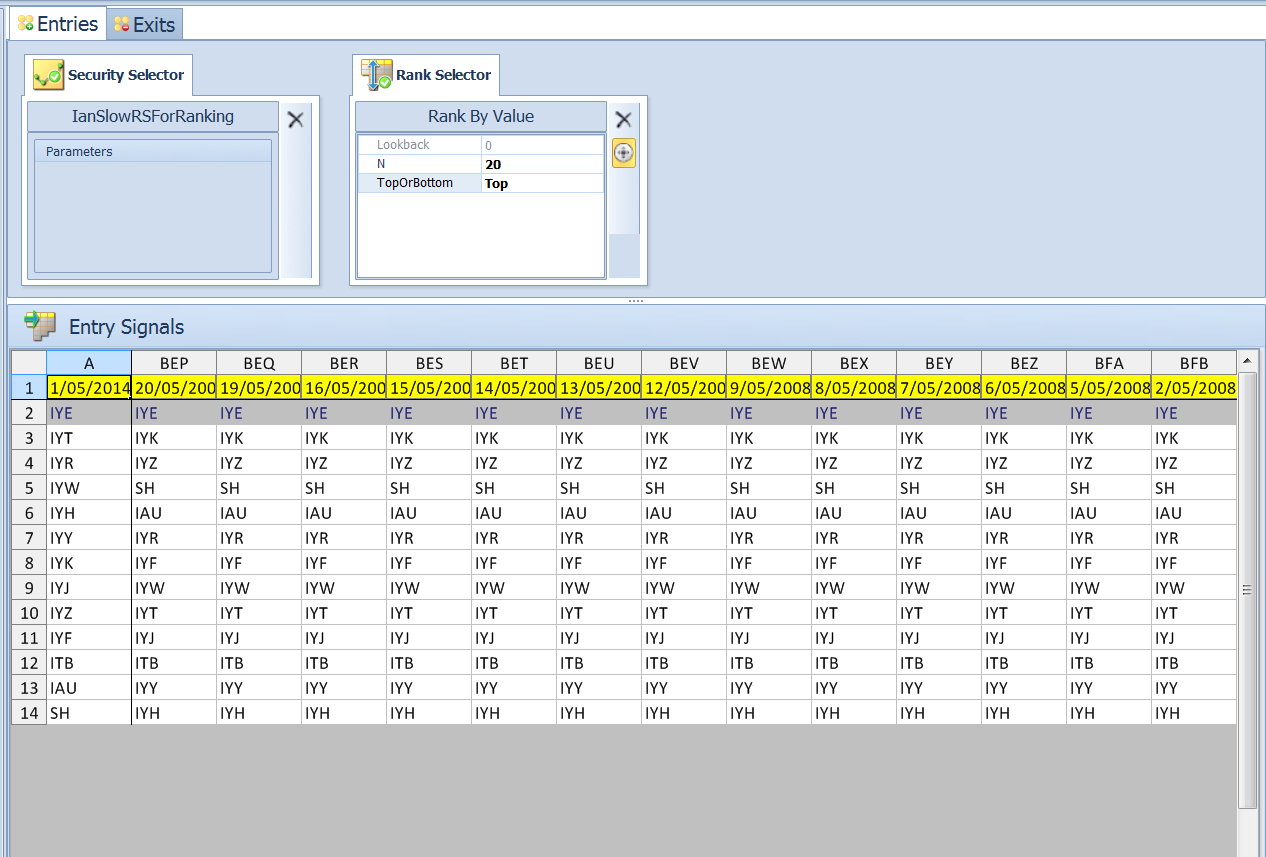Select column header BEP
This screenshot has height=857, width=1266.
[x=174, y=363]
